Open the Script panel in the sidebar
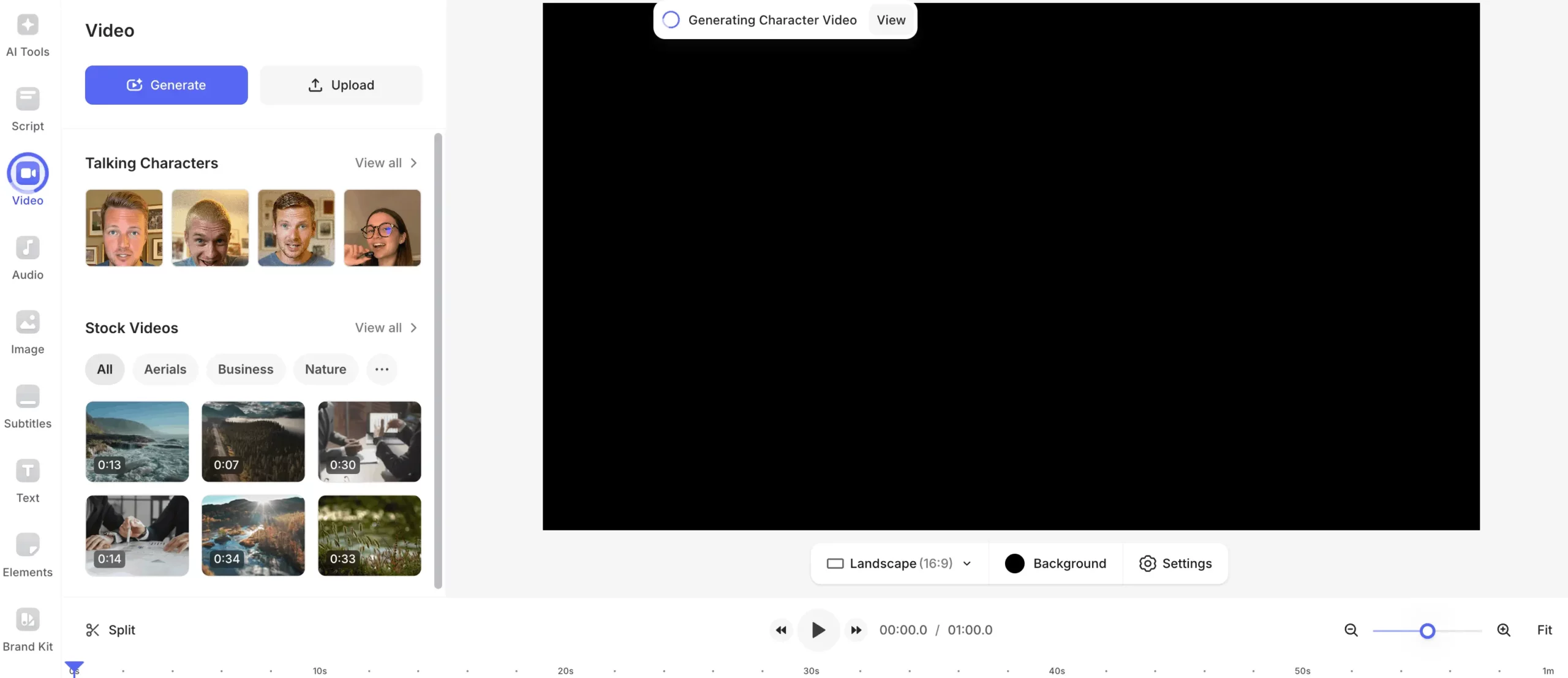The height and width of the screenshot is (678, 1568). tap(28, 110)
